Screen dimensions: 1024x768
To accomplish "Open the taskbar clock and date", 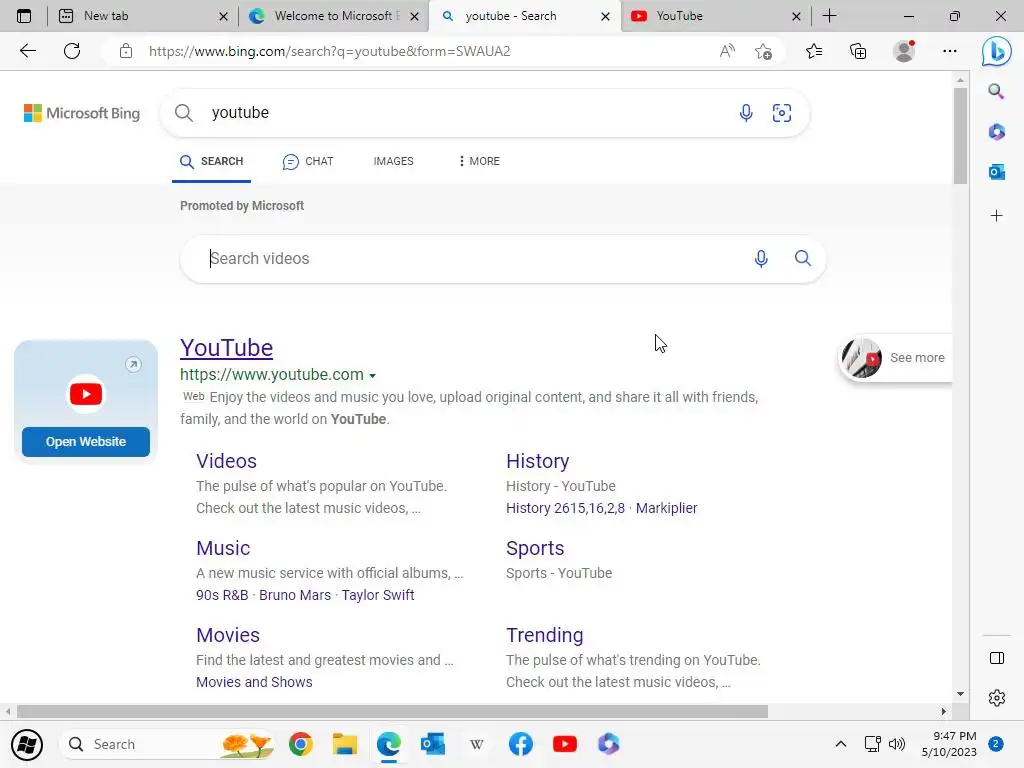I will pyautogui.click(x=949, y=744).
